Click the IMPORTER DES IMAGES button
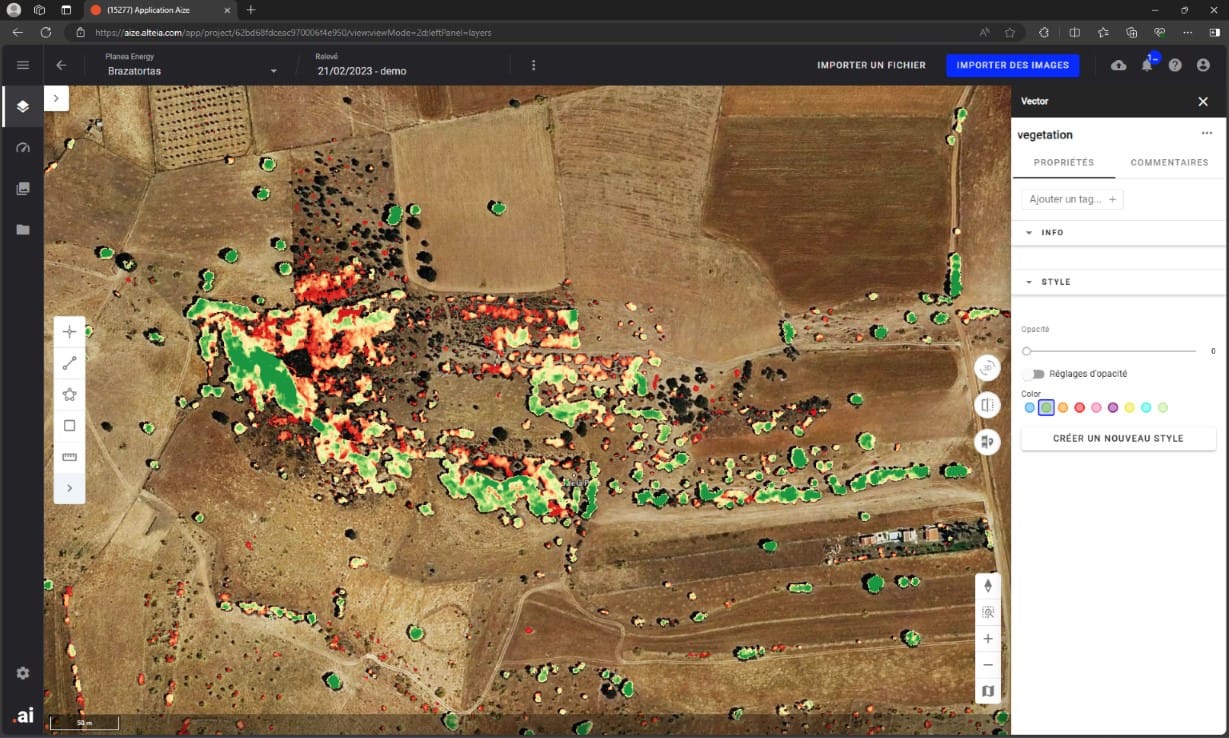The height and width of the screenshot is (738, 1229). [x=1012, y=65]
